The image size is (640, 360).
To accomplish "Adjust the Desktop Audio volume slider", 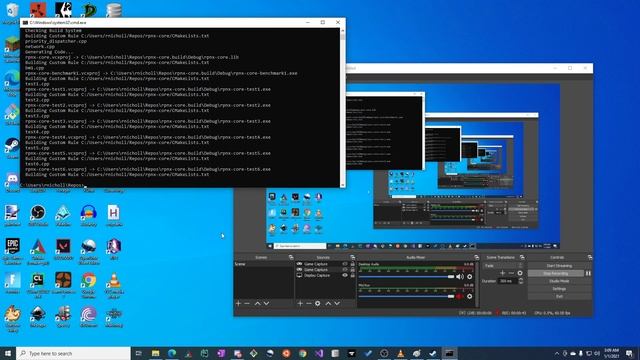I will (x=407, y=277).
